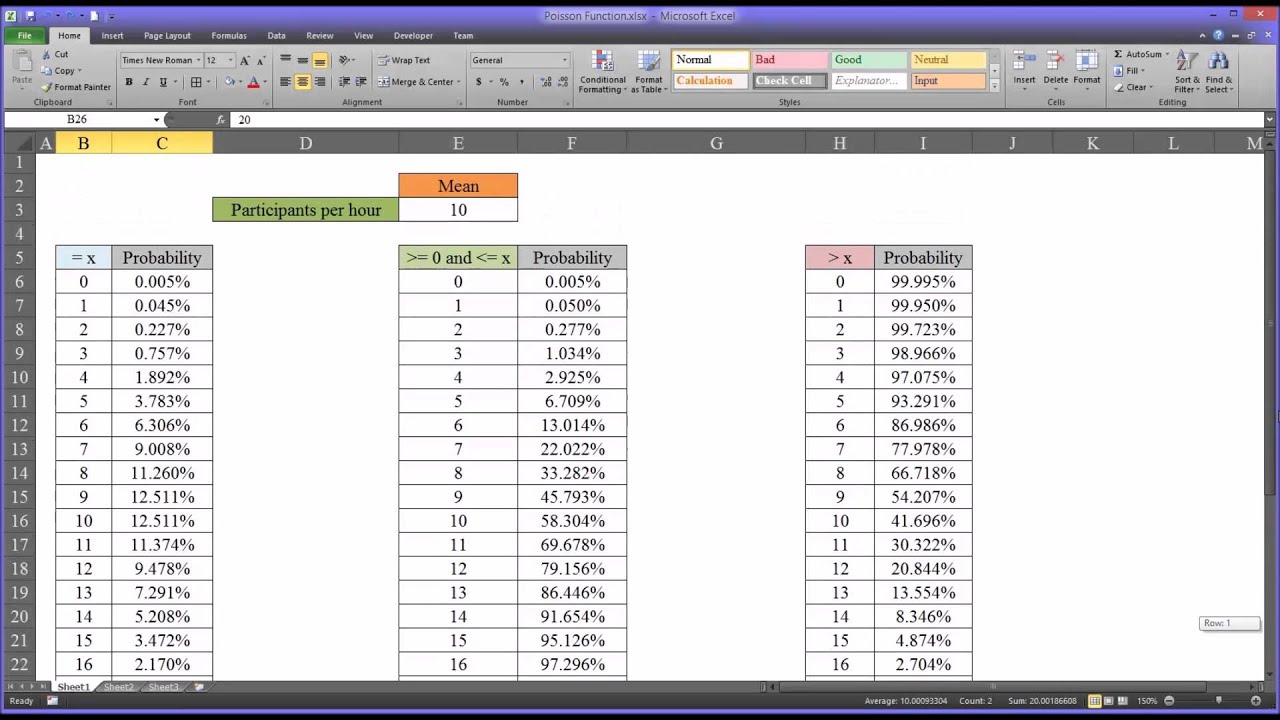Click the Save icon in Quick Access toolbar
The width and height of the screenshot is (1280, 720).
tap(30, 16)
